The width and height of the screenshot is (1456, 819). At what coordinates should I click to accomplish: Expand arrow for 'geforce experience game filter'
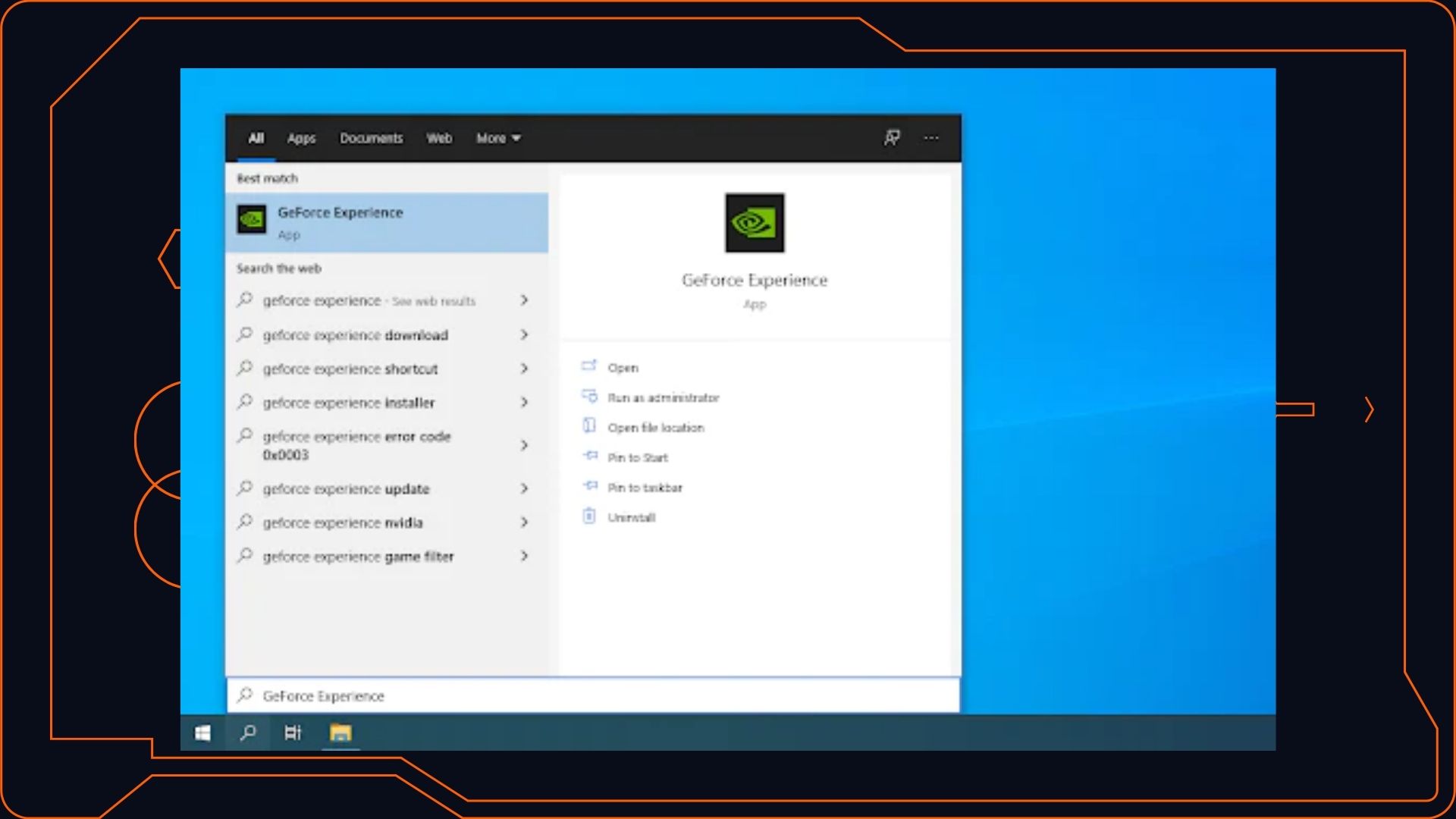tap(524, 556)
